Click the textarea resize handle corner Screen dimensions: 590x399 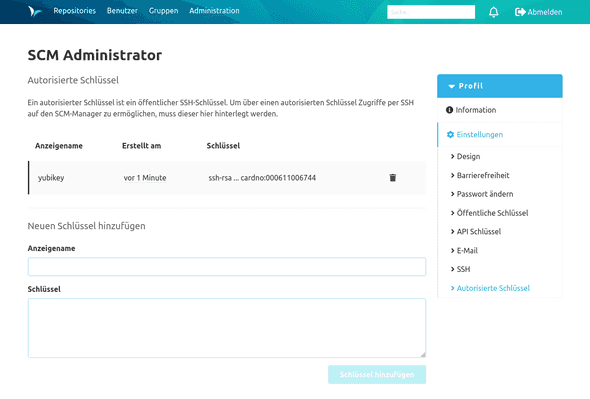(x=423, y=354)
